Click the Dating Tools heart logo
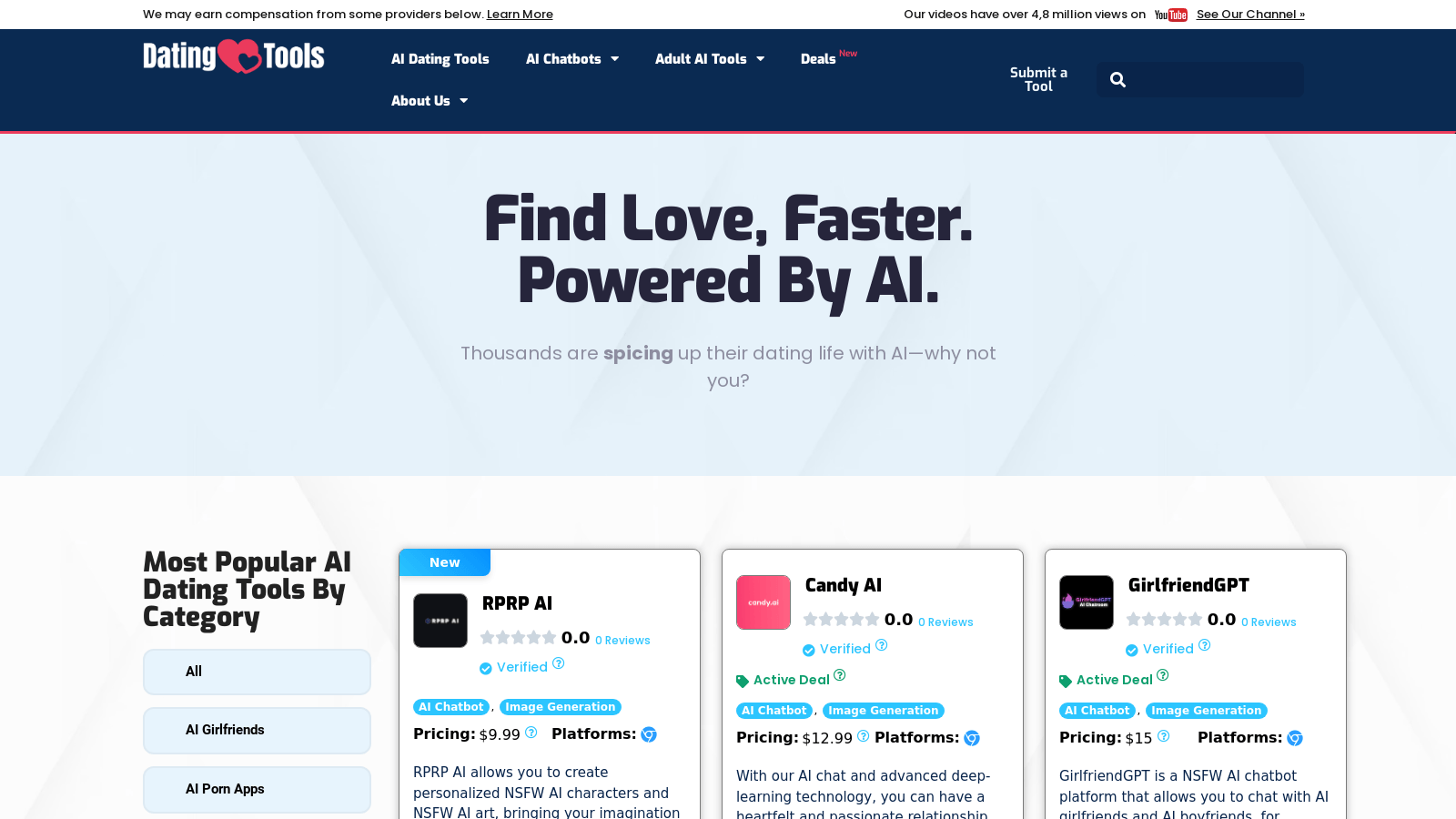 click(x=233, y=56)
